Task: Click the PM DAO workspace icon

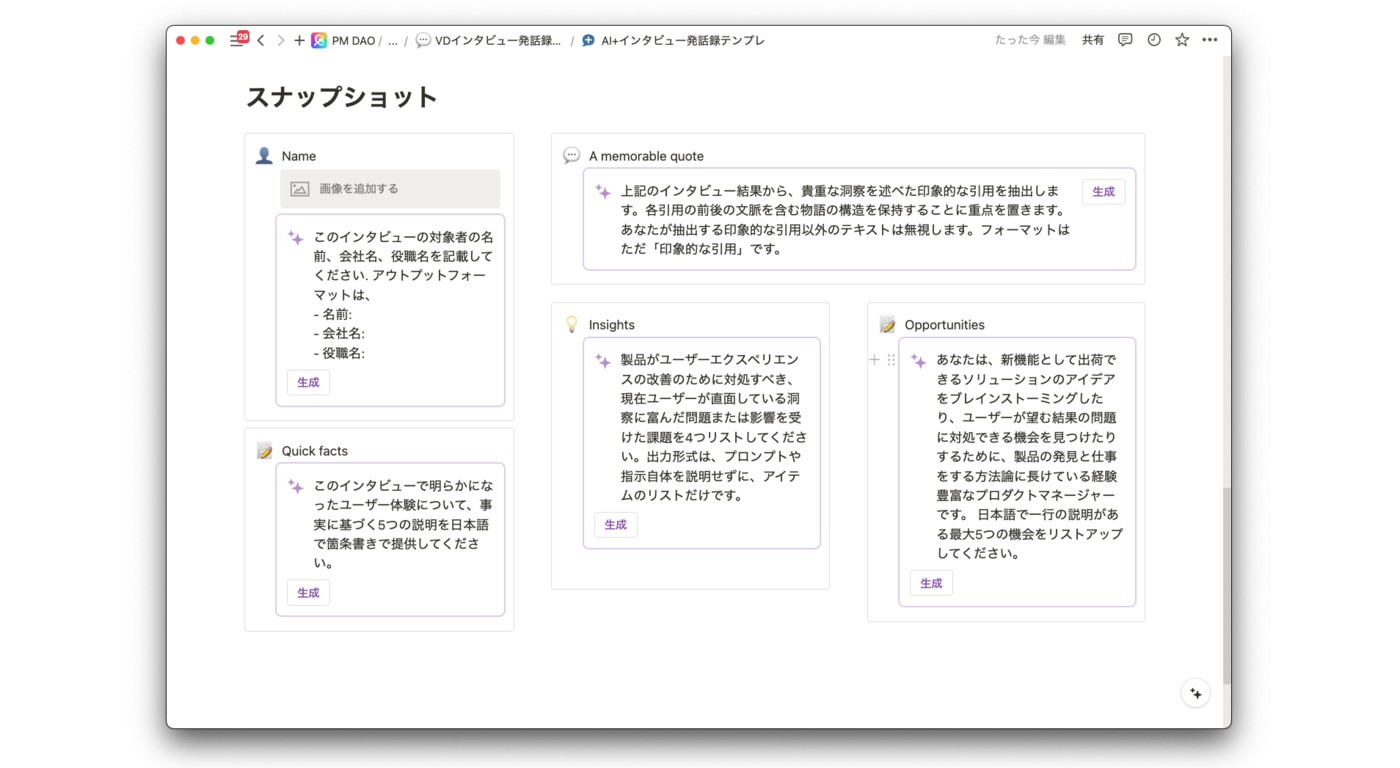Action: (x=319, y=40)
